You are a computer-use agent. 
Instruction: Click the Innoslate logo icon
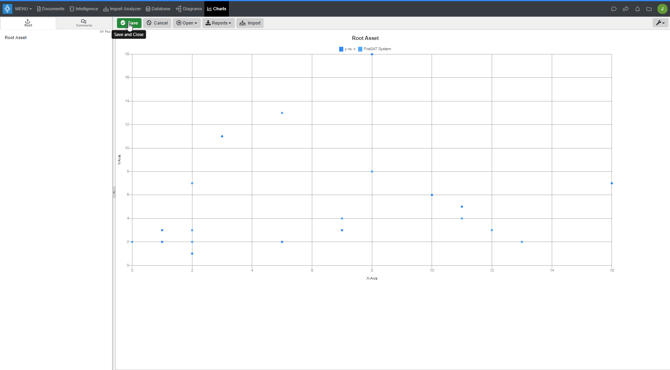(x=7, y=9)
